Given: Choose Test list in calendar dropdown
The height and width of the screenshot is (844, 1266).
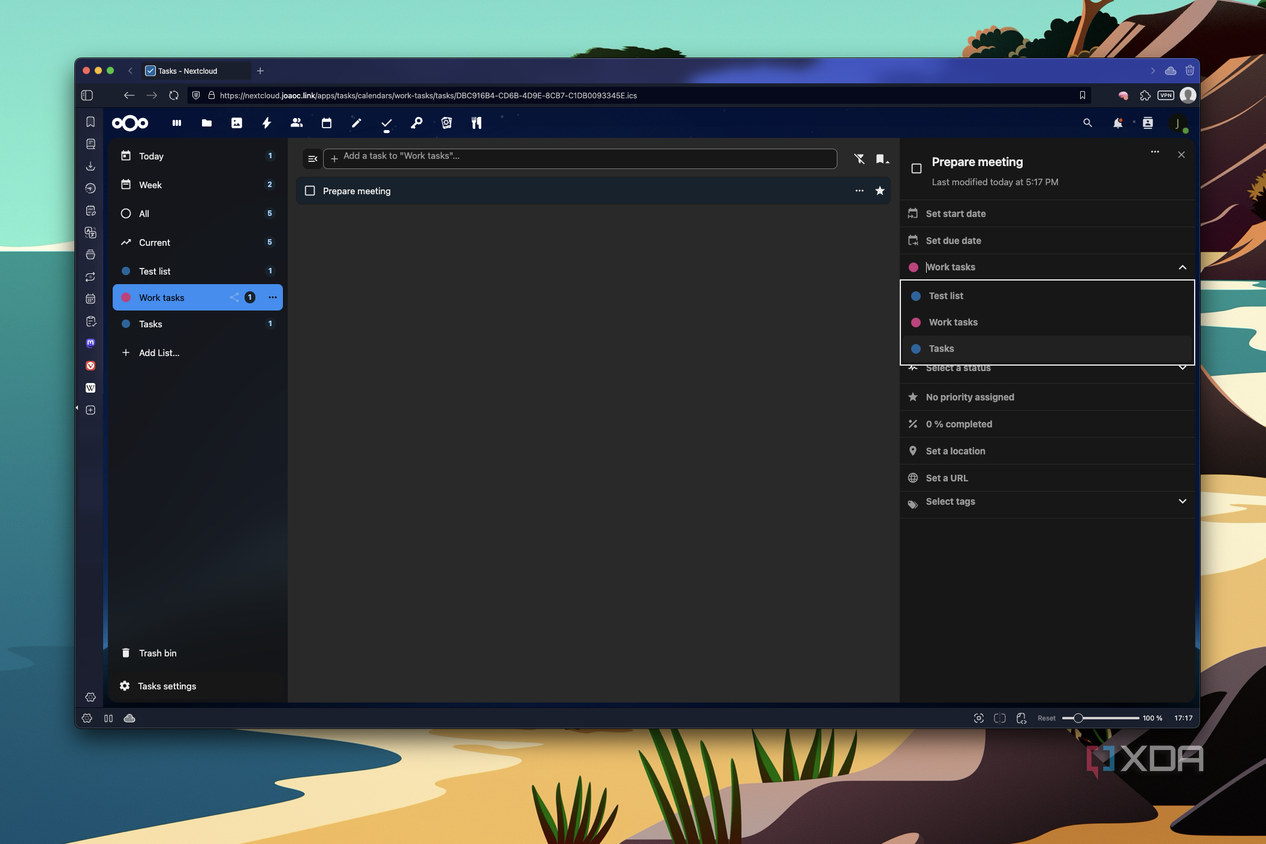Looking at the screenshot, I should coord(1048,296).
